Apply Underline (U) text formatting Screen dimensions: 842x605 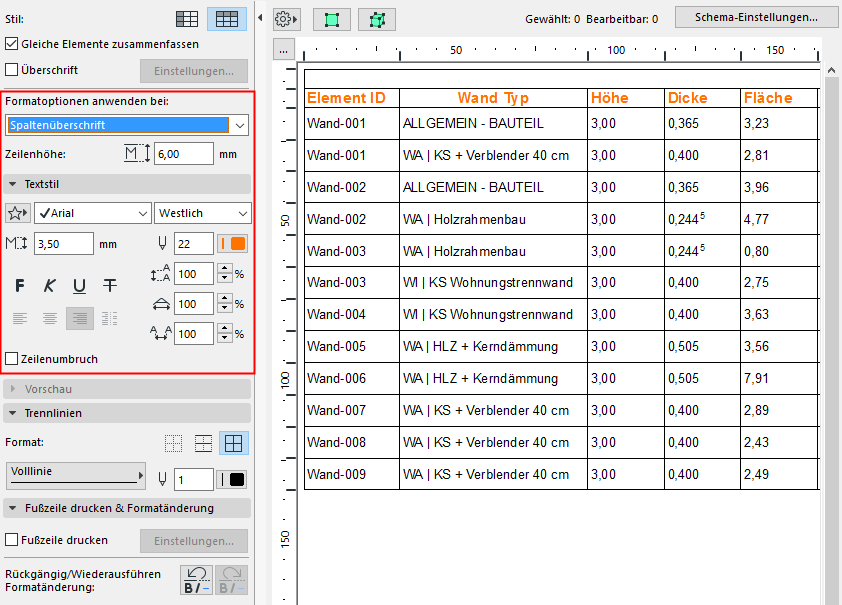(x=79, y=286)
